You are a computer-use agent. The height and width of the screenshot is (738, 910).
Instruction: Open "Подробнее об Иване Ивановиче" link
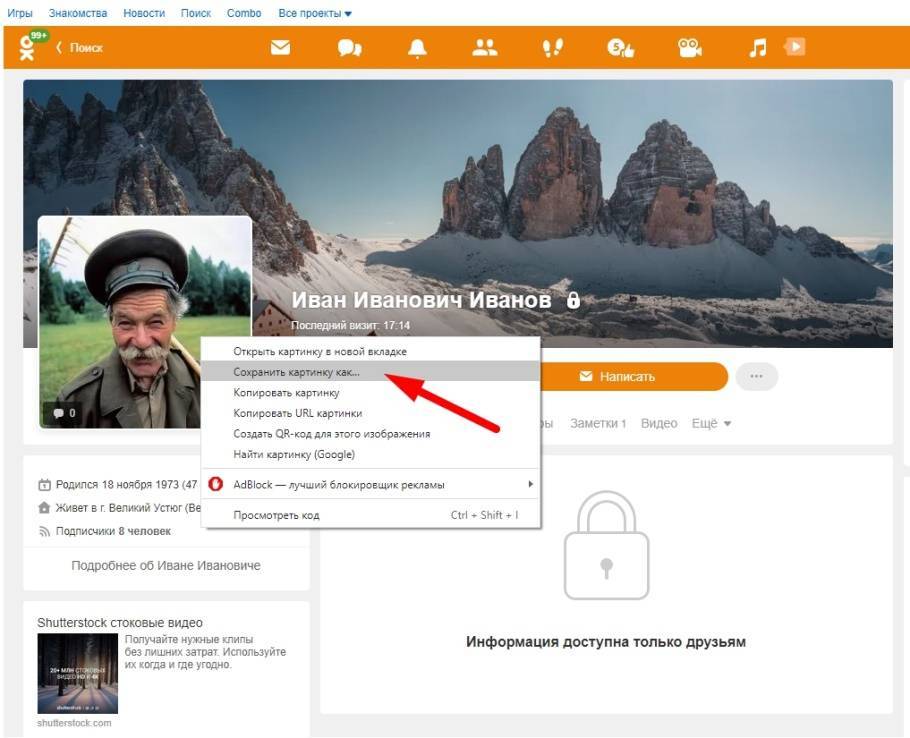(166, 565)
